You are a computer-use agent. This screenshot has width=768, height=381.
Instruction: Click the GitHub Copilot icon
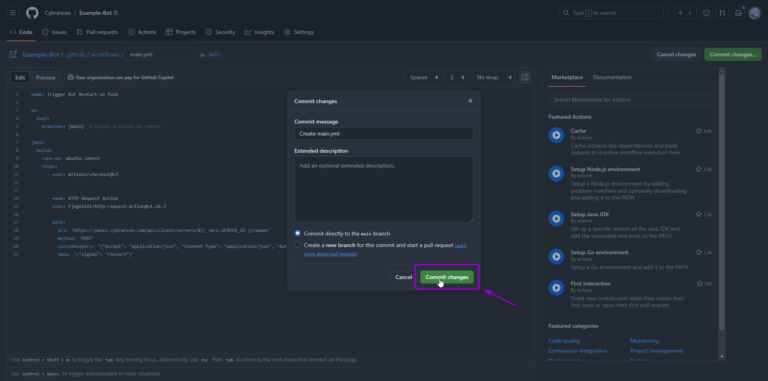tap(71, 77)
